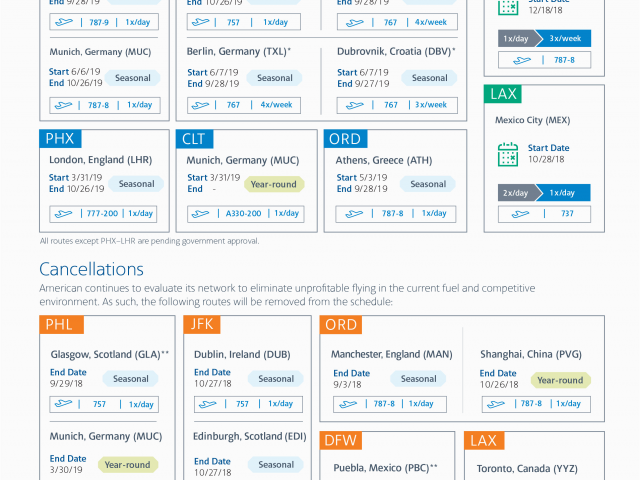Click the airplane icon in Munich's 787-8 row under Start 6/6/19
Image resolution: width=640 pixels, height=480 pixels.
(x=63, y=105)
